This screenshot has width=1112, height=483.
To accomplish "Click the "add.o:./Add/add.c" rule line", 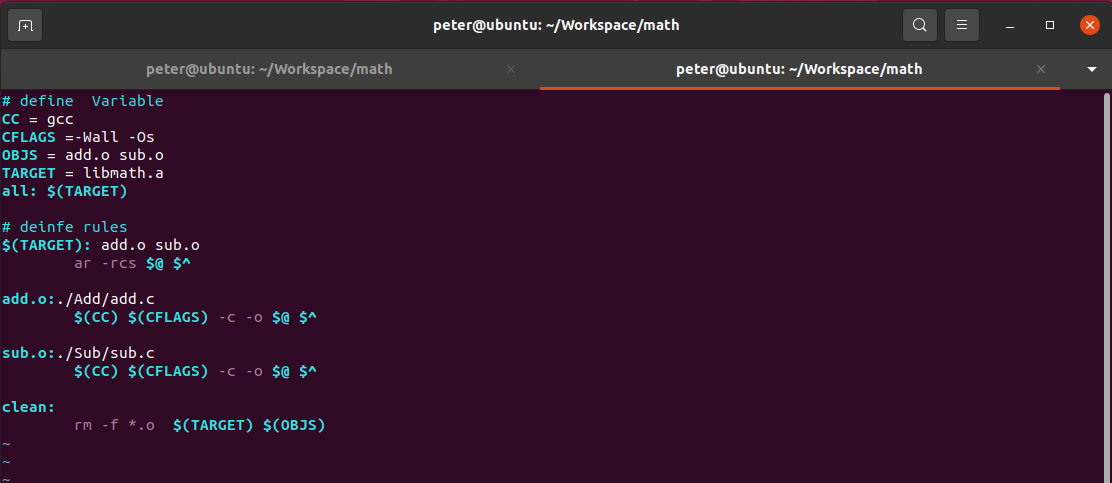I will [78, 299].
